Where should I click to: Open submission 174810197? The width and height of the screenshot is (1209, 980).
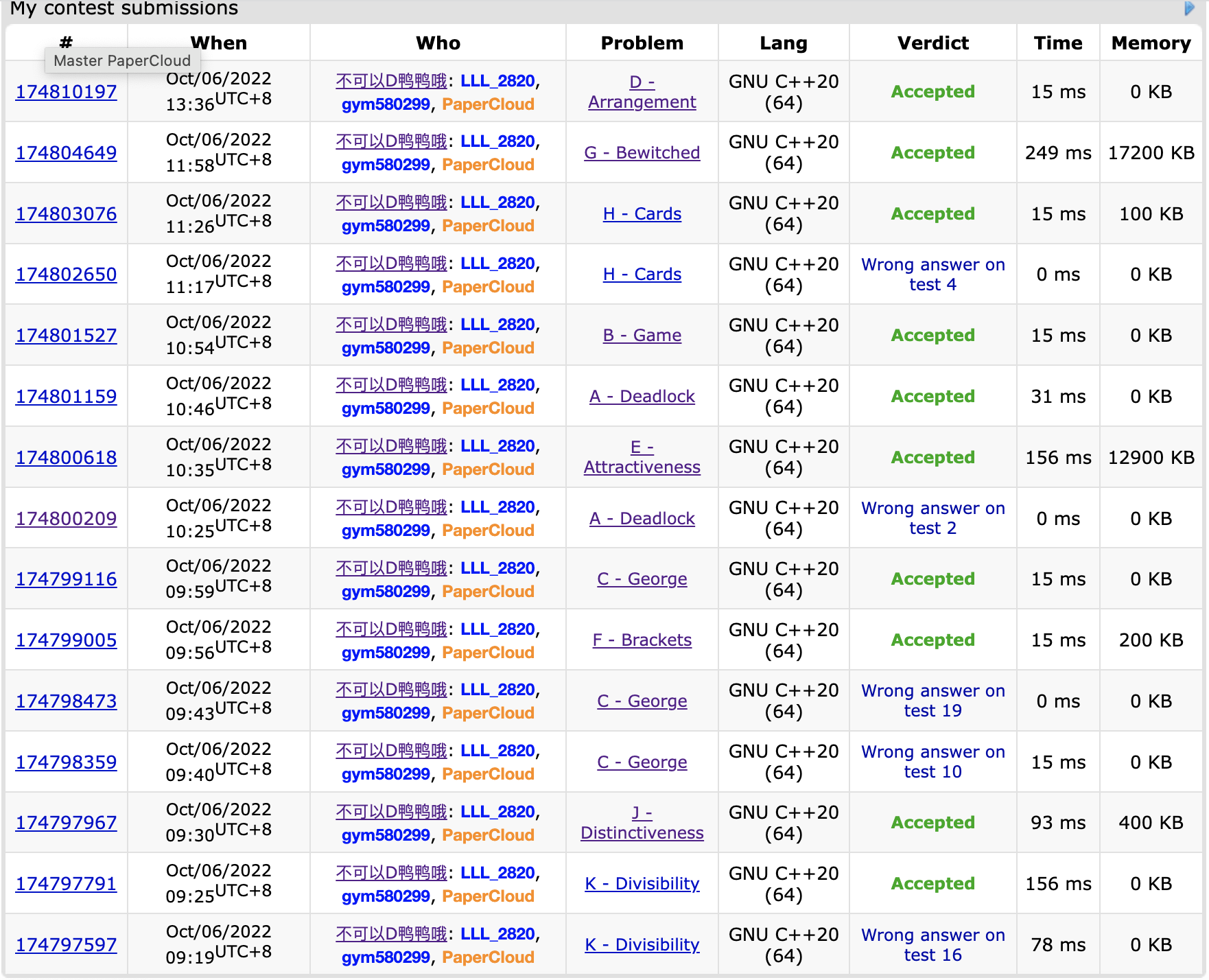pyautogui.click(x=66, y=92)
